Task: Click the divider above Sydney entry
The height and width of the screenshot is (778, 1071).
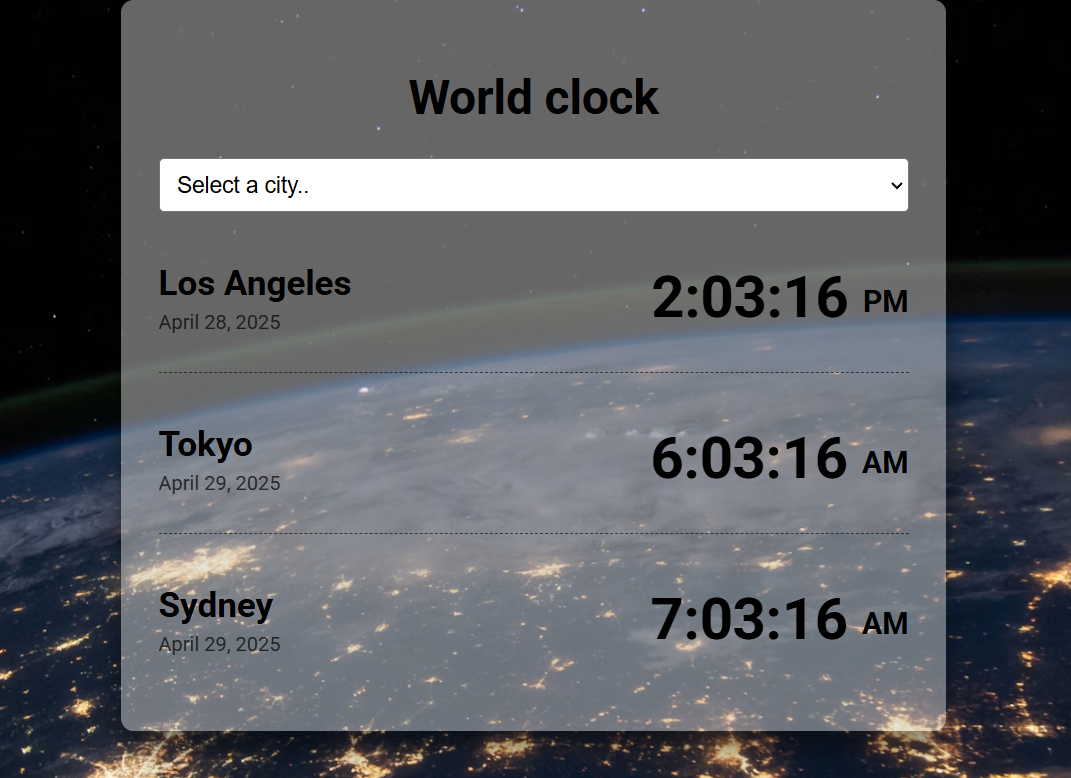Action: 533,534
